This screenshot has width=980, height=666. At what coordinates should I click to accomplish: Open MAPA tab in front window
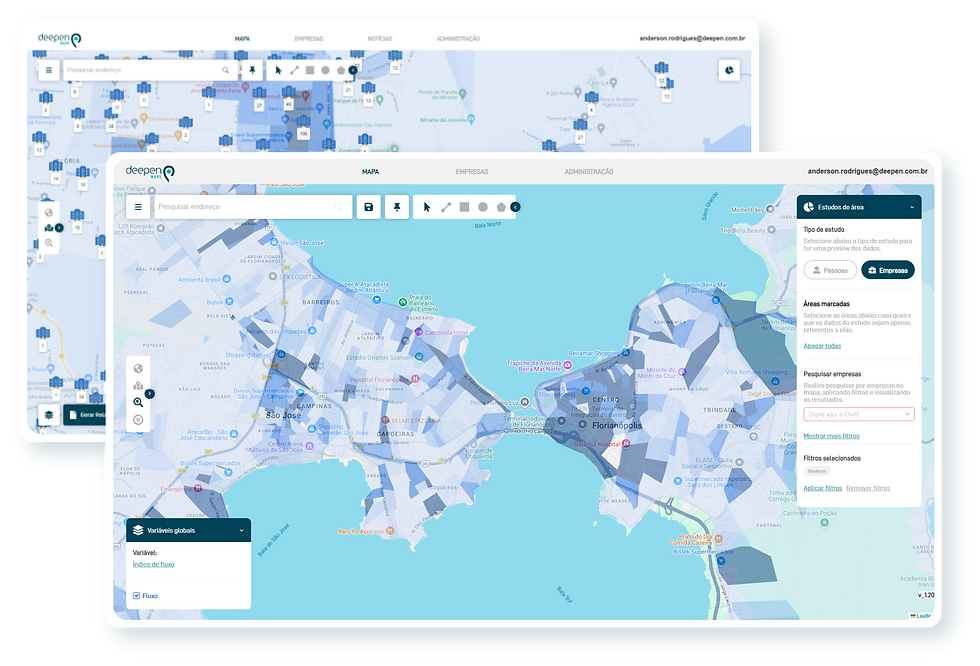coord(370,171)
